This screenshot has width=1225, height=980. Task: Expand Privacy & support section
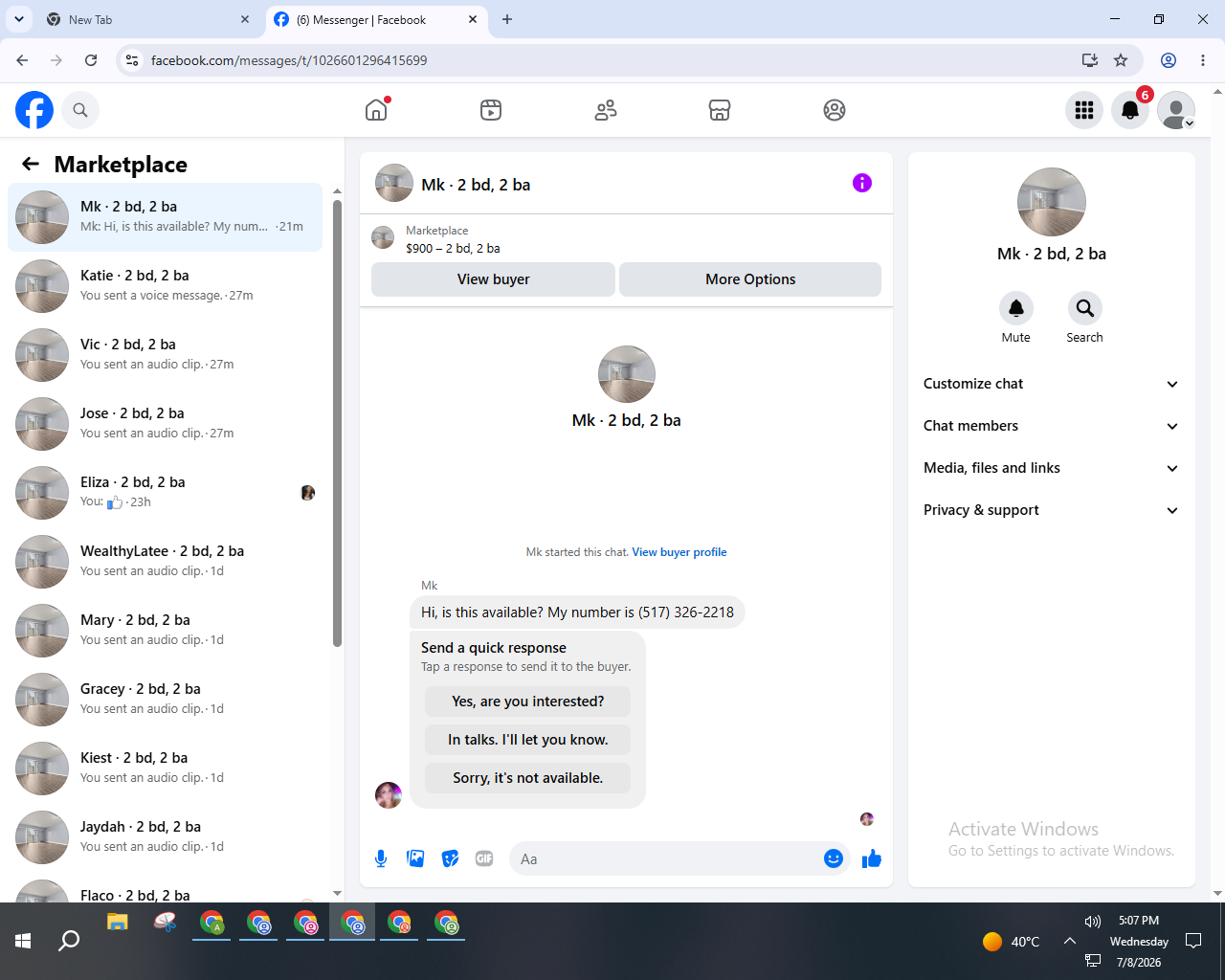pos(1051,510)
